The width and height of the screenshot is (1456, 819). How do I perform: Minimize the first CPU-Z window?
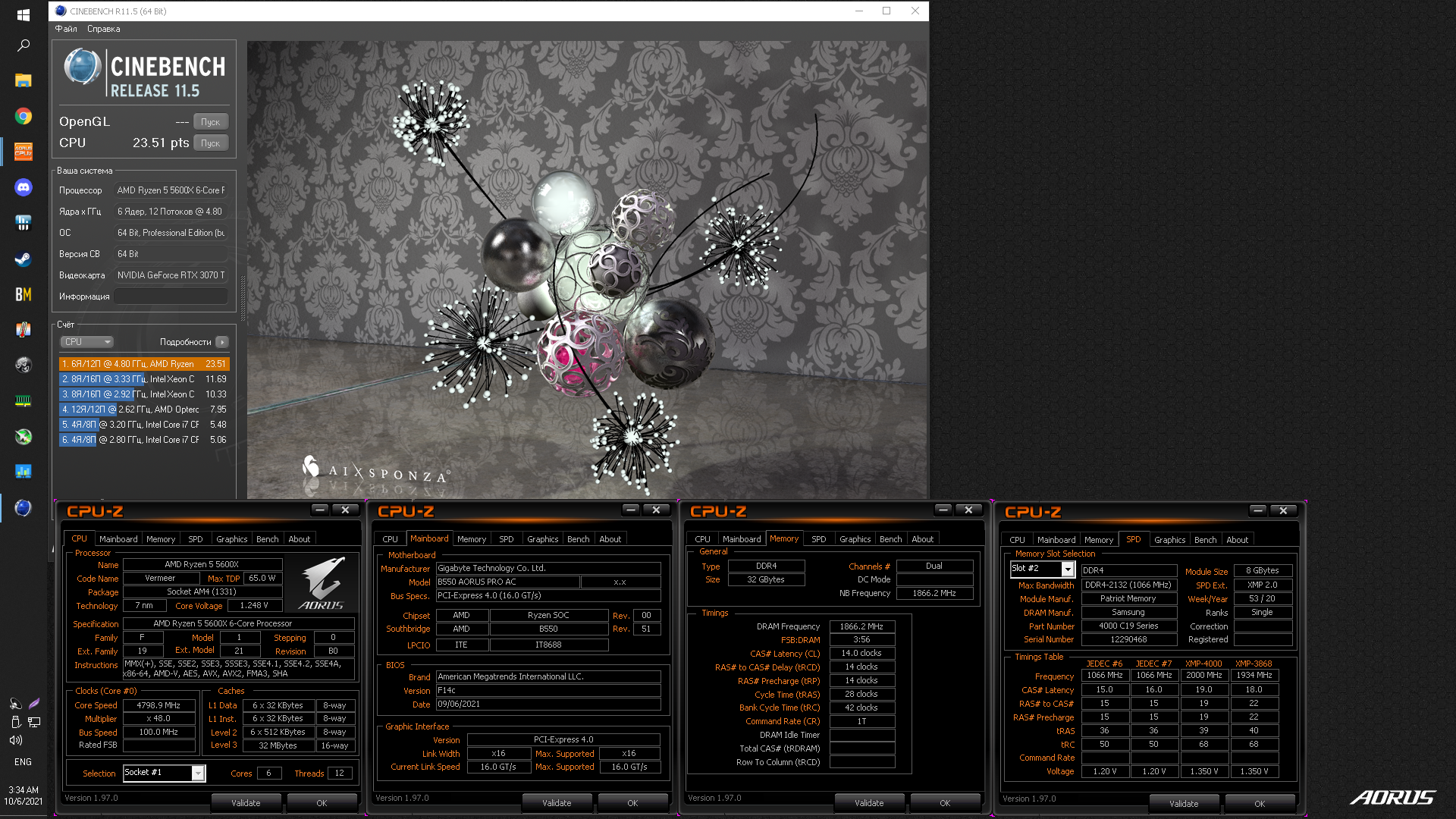(320, 510)
